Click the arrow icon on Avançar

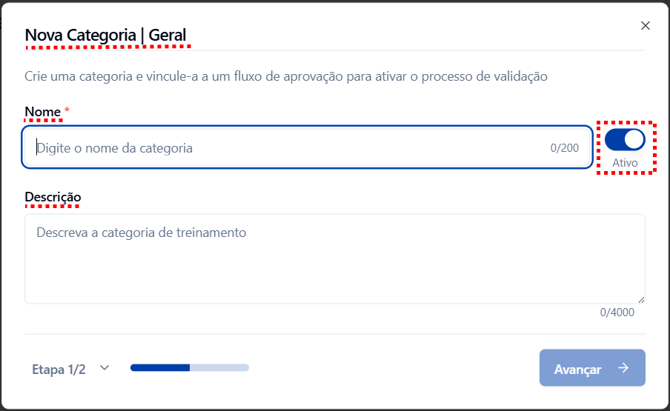pyautogui.click(x=623, y=368)
